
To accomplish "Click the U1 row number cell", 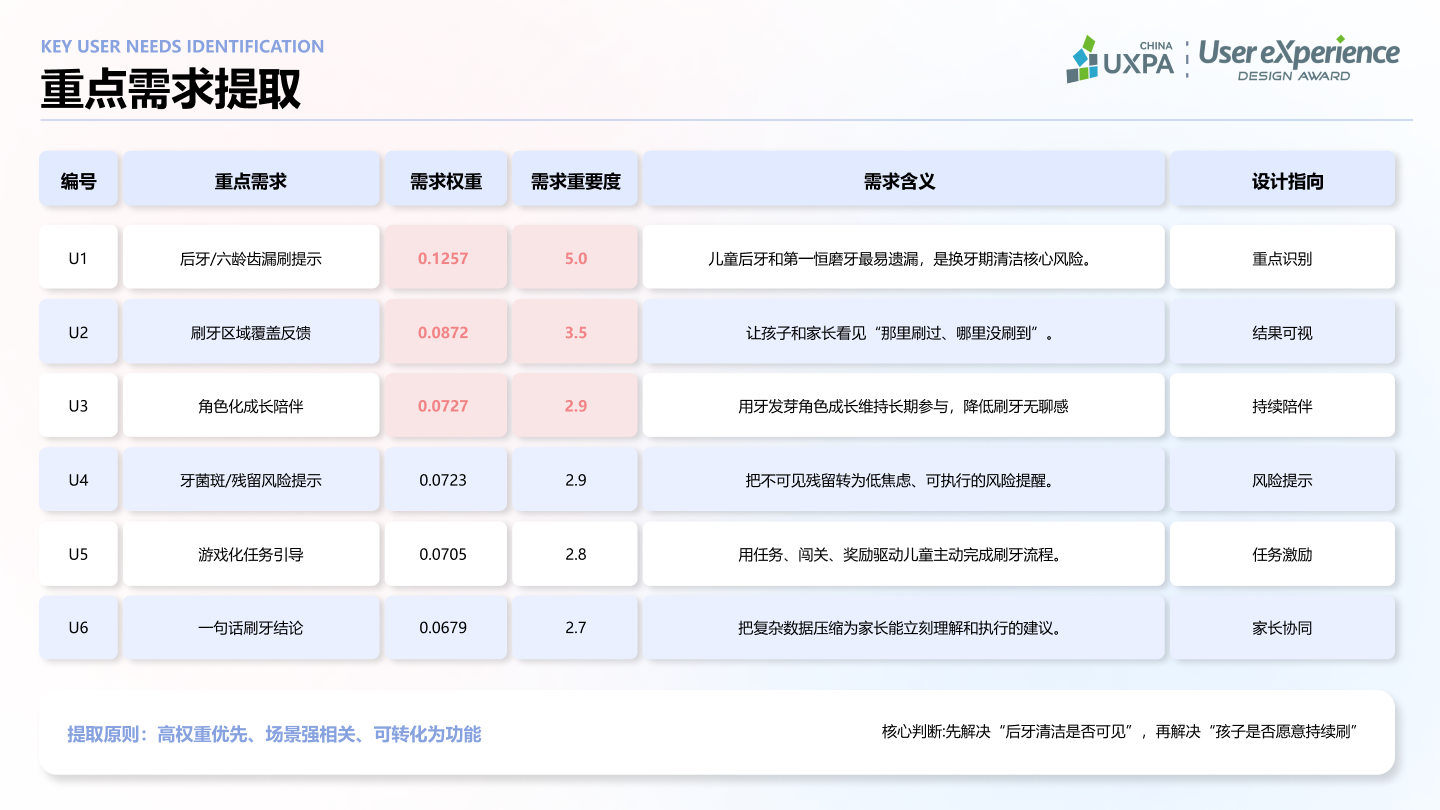I will click(79, 258).
